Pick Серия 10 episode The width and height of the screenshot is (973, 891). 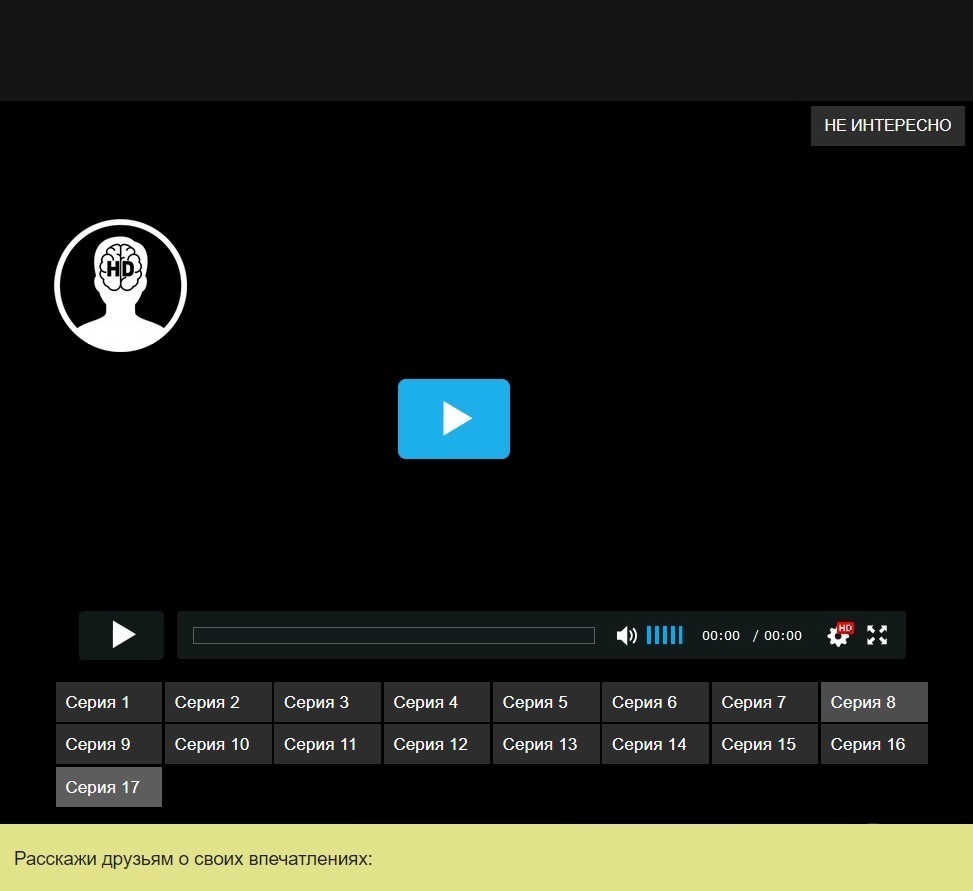coord(218,744)
